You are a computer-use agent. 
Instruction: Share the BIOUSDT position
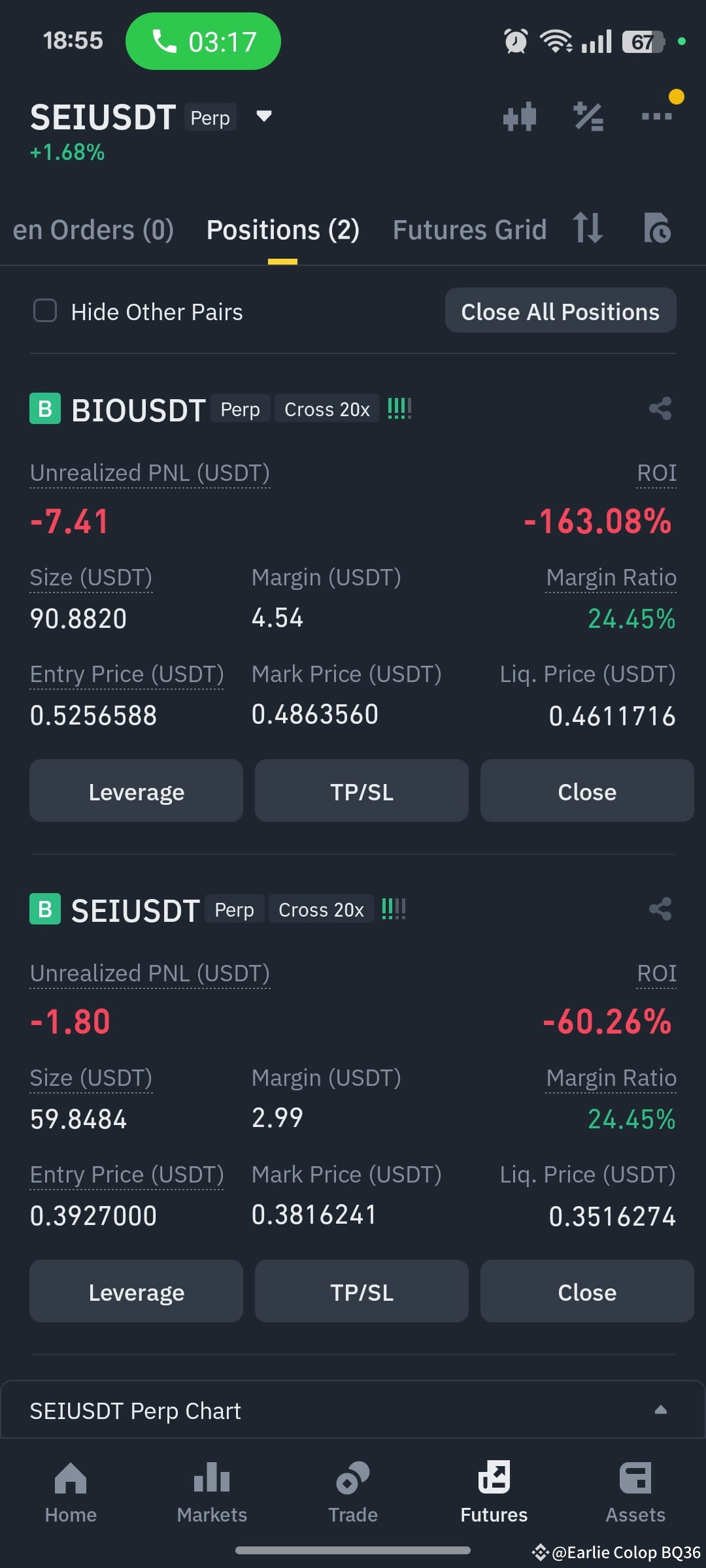point(660,409)
